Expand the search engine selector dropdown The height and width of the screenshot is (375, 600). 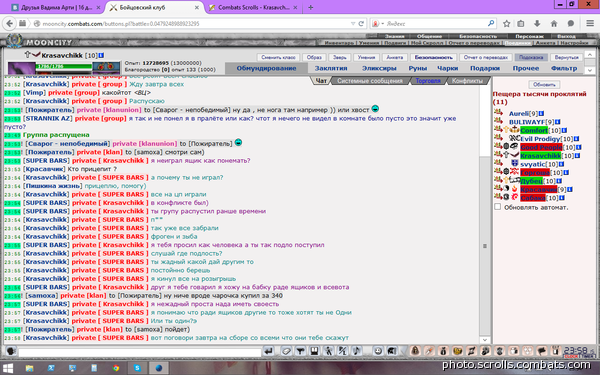(x=377, y=24)
